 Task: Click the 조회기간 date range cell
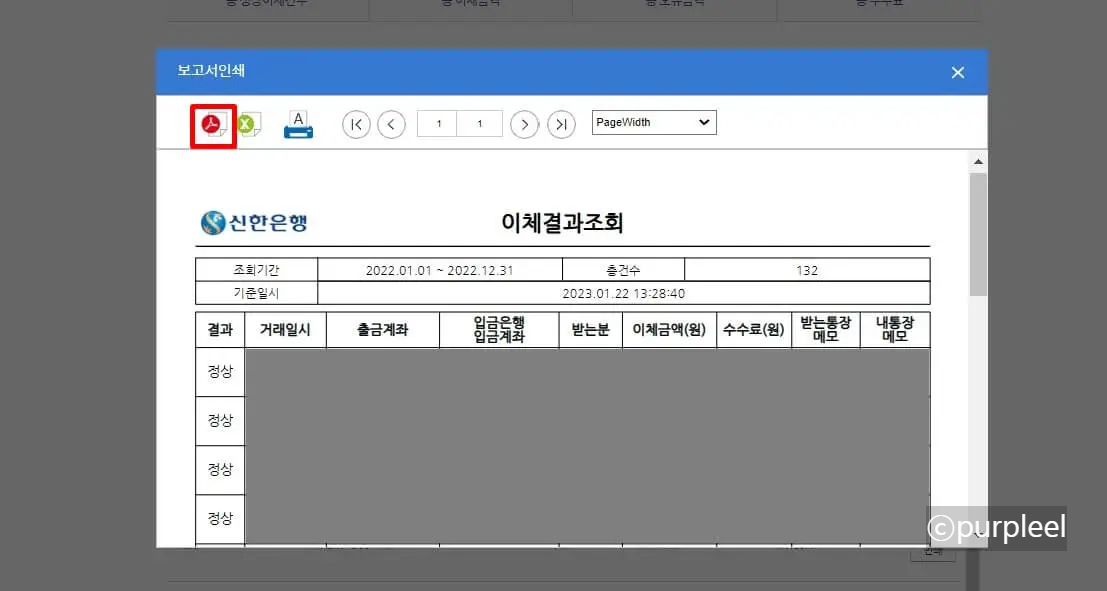tap(440, 269)
